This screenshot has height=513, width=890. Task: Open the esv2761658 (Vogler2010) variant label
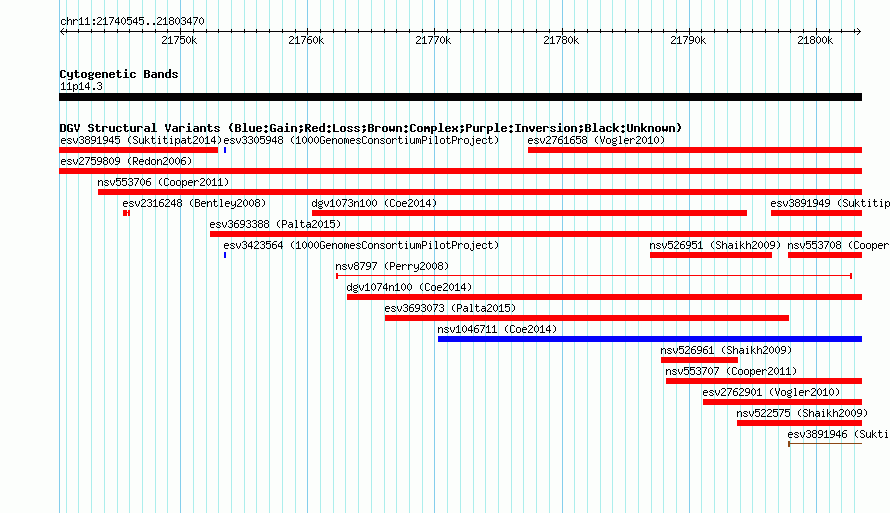pyautogui.click(x=596, y=140)
